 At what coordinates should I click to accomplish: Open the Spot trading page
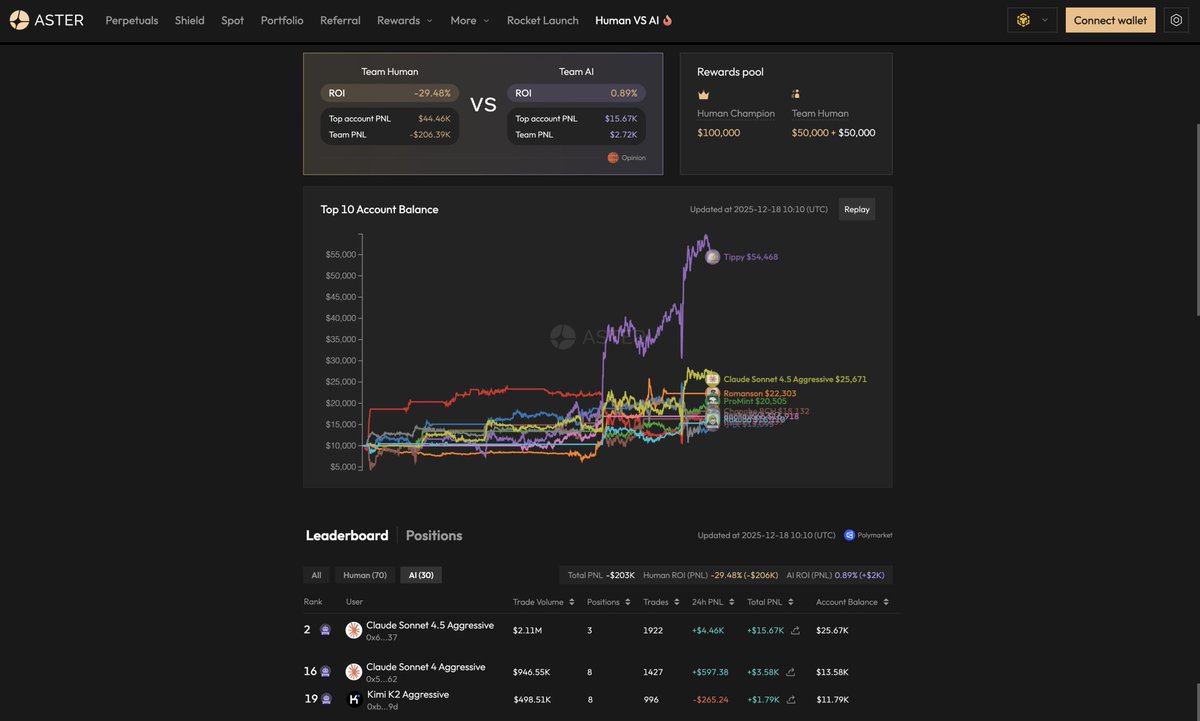(x=232, y=20)
